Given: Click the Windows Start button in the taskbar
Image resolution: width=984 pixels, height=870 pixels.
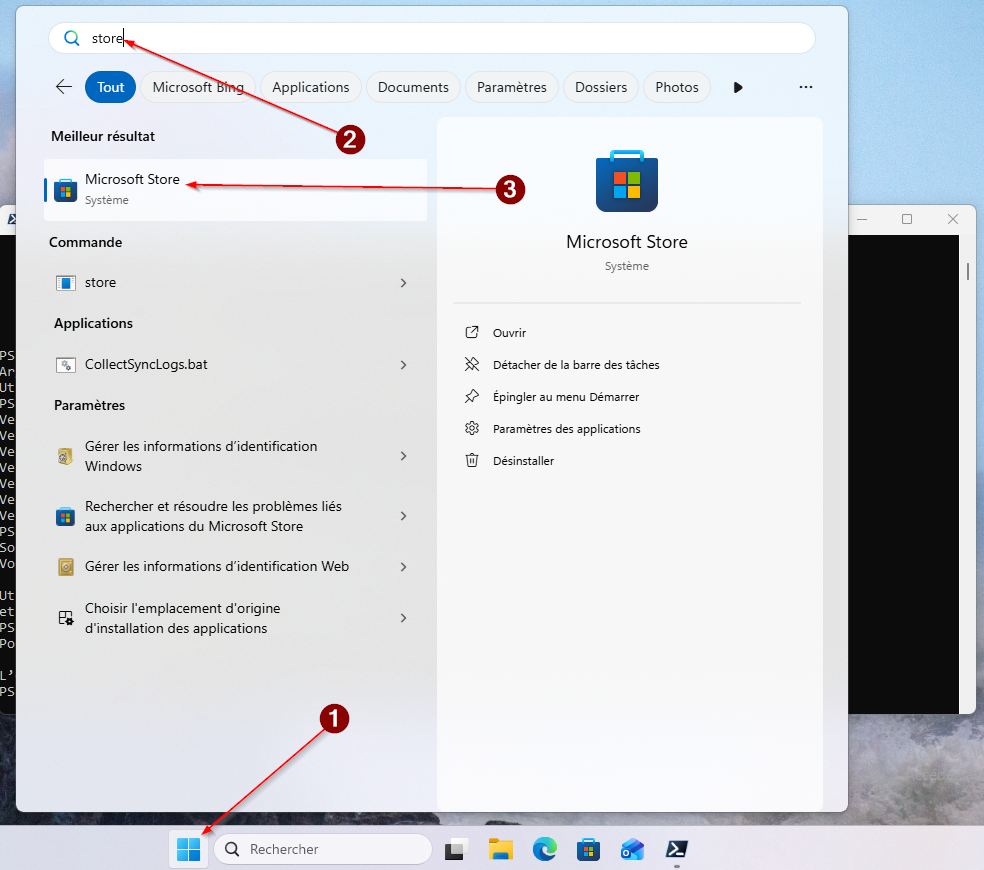Looking at the screenshot, I should 188,849.
